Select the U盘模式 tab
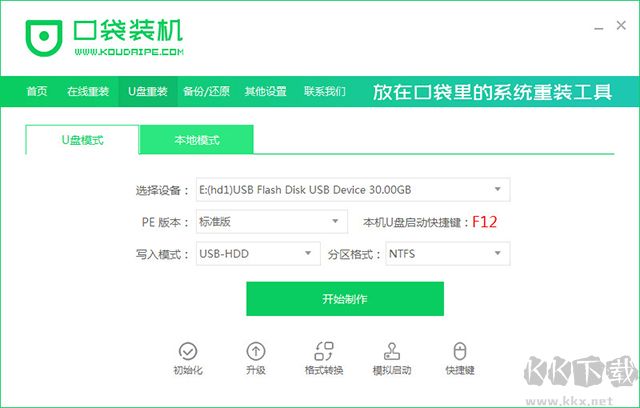This screenshot has width=640, height=408. click(82, 140)
